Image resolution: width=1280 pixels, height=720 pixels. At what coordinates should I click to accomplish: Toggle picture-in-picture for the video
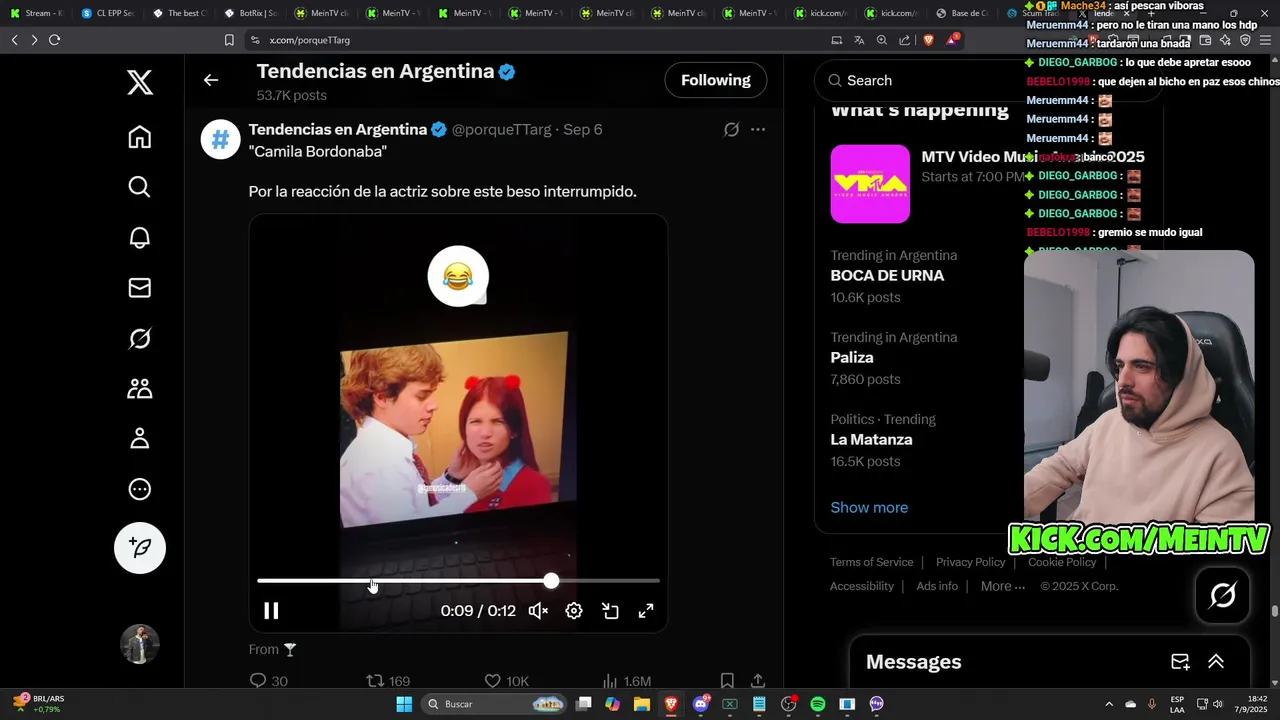[x=610, y=611]
